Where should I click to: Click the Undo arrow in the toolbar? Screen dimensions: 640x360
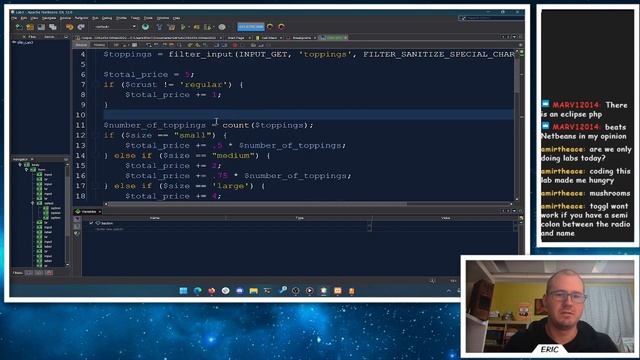[69, 27]
